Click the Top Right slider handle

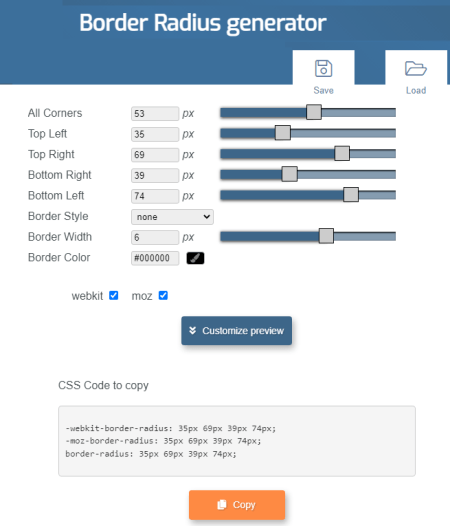coord(342,154)
